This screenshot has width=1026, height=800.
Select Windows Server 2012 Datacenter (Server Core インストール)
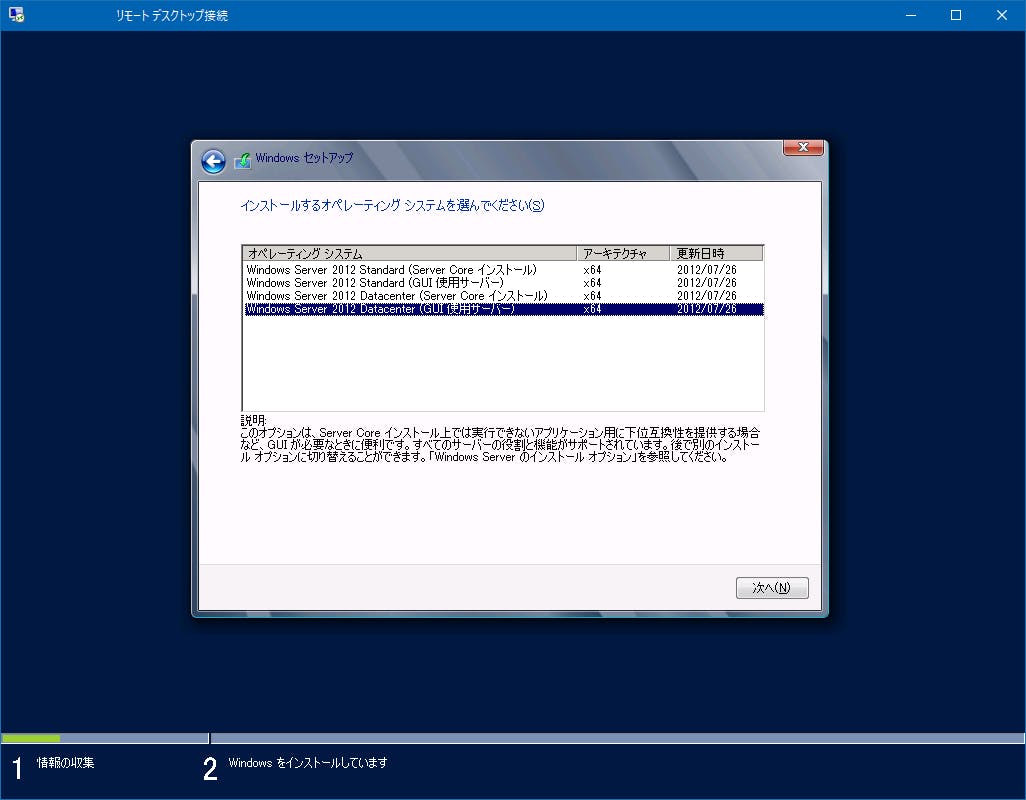pos(503,296)
